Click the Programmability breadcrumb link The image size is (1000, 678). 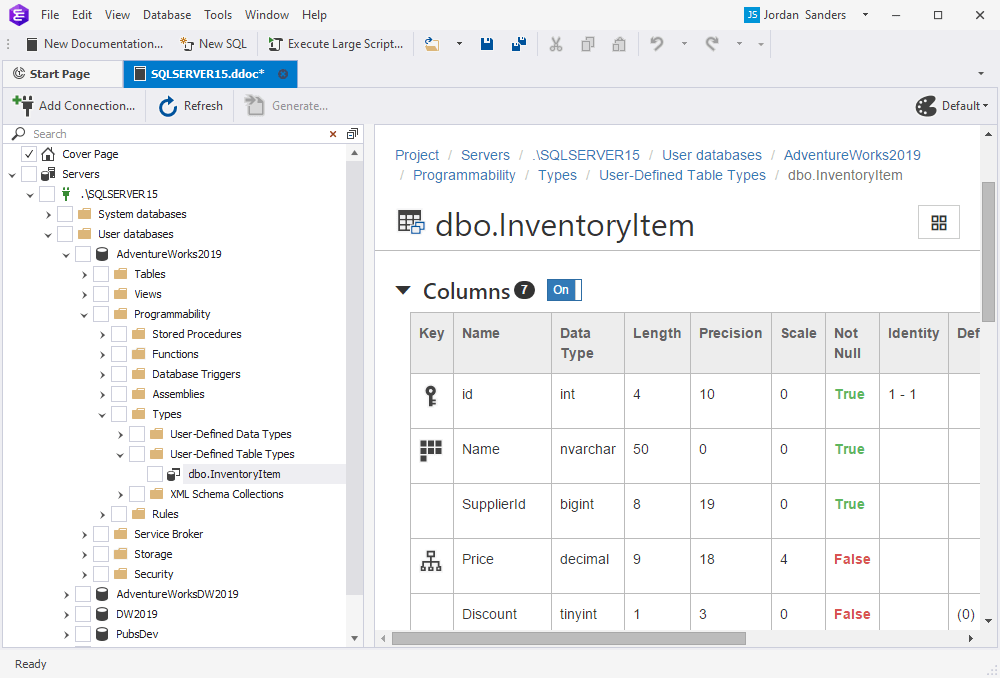click(x=464, y=175)
